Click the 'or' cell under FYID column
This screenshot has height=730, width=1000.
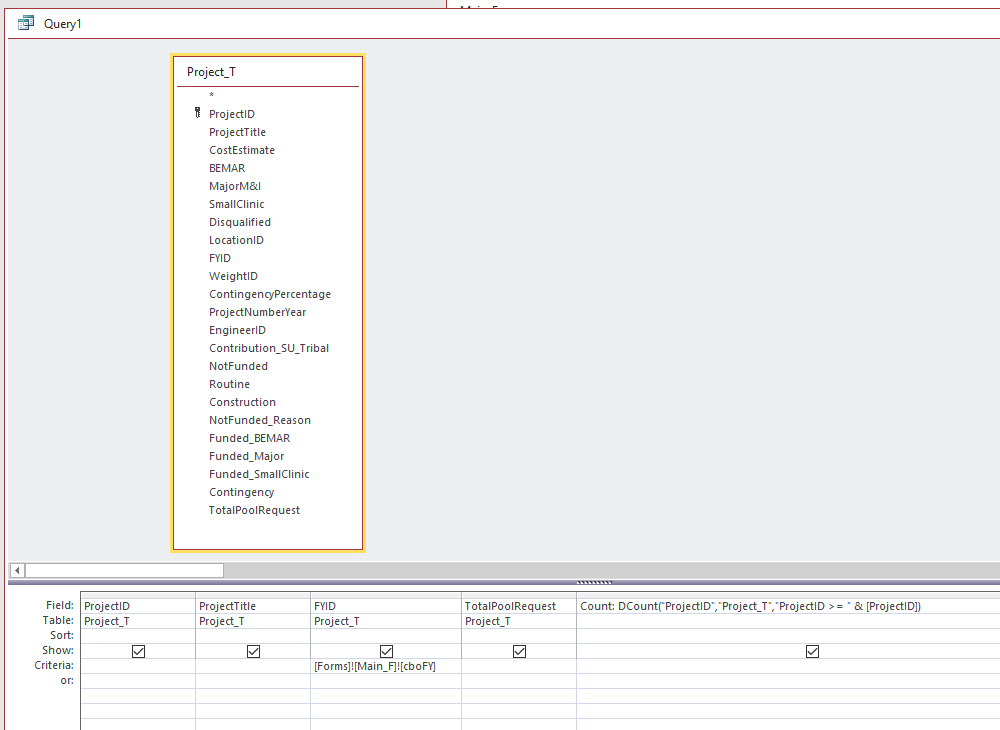pos(386,681)
